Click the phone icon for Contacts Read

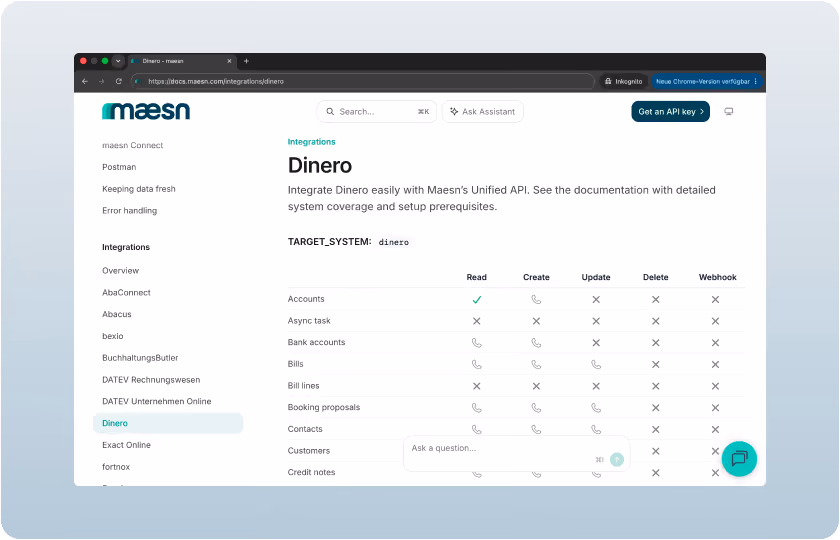pyautogui.click(x=477, y=430)
